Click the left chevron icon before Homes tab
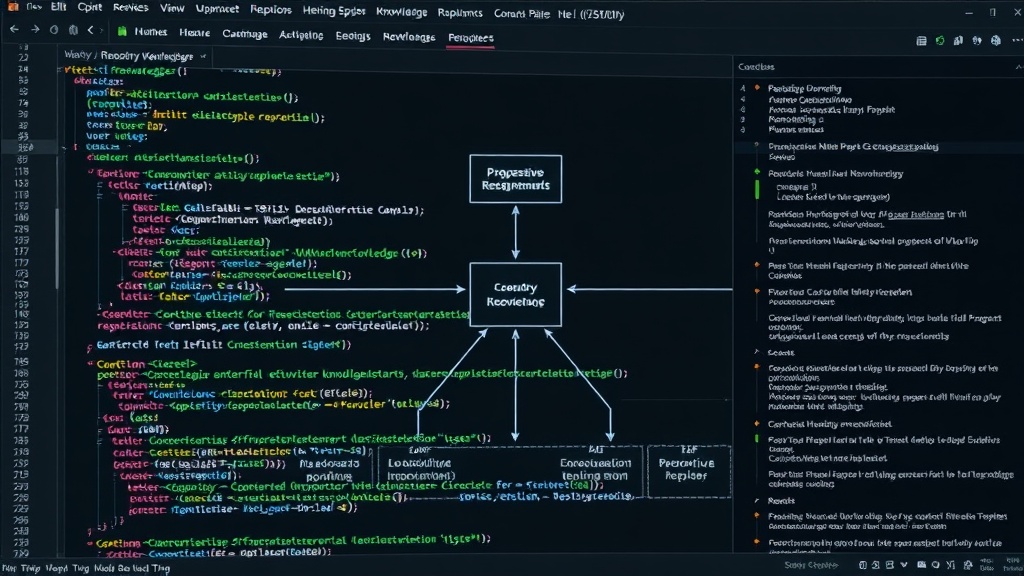 click(91, 30)
